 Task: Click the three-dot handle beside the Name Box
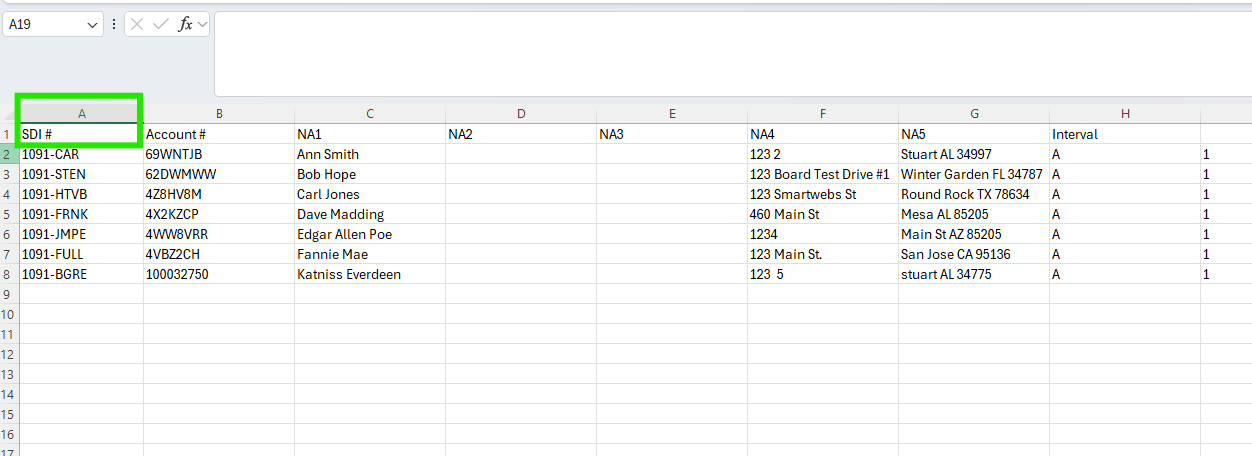(x=114, y=25)
